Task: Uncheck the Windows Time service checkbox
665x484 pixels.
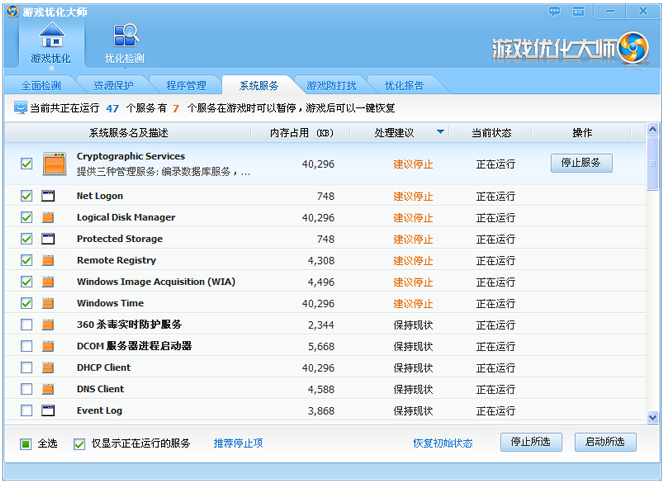Action: click(27, 303)
